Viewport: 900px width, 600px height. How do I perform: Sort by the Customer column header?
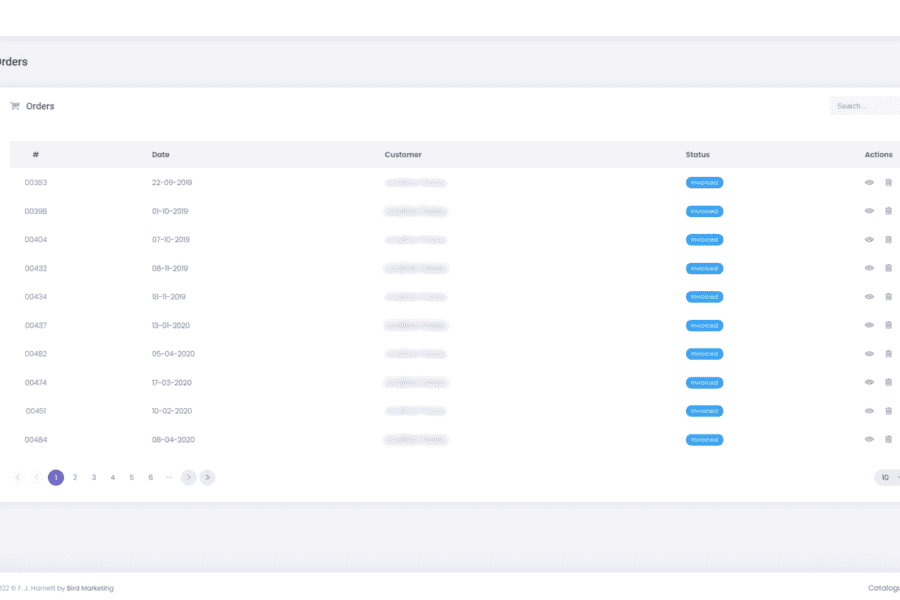403,155
